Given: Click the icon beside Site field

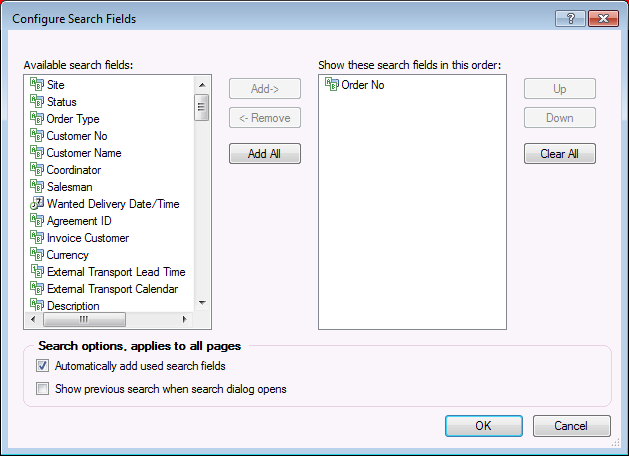Looking at the screenshot, I should (37, 85).
